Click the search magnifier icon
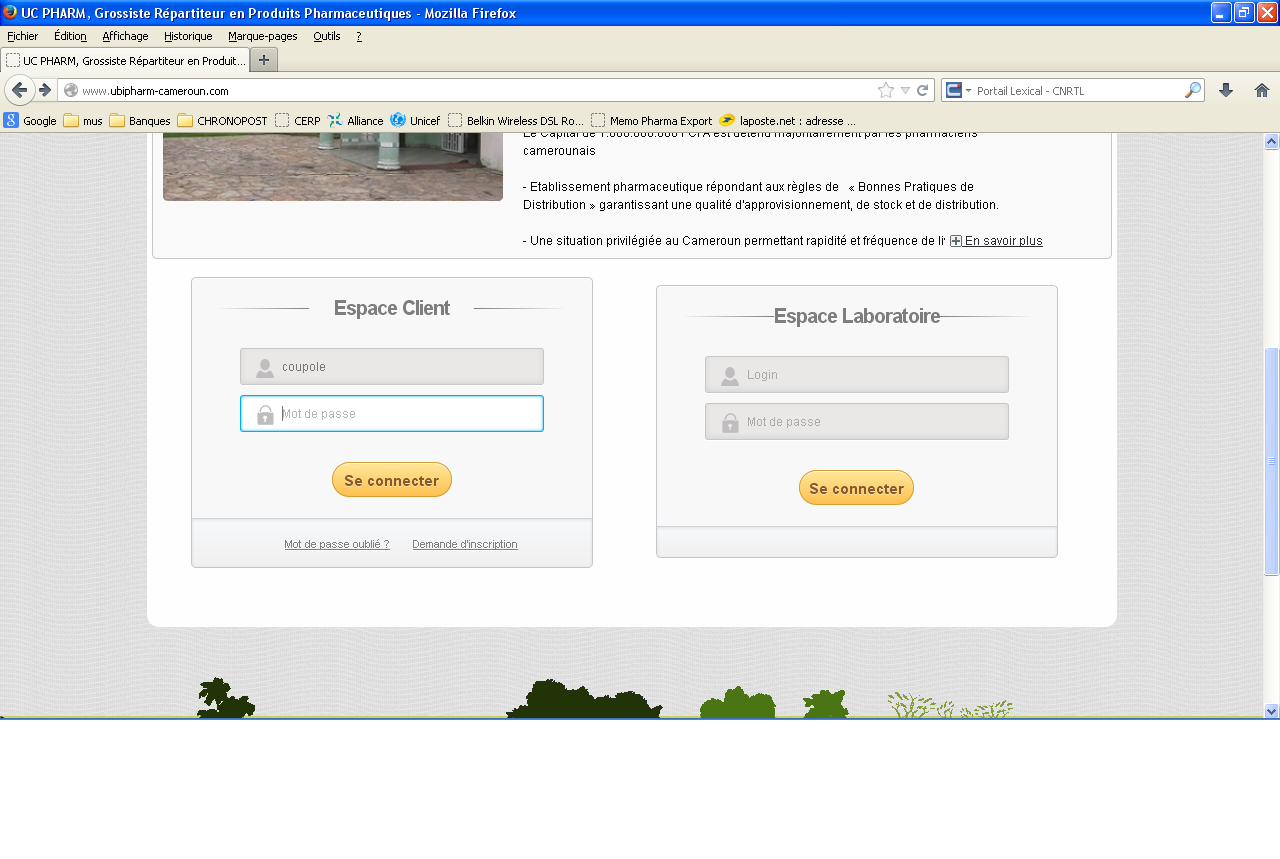Image resolution: width=1280 pixels, height=859 pixels. coord(1192,90)
